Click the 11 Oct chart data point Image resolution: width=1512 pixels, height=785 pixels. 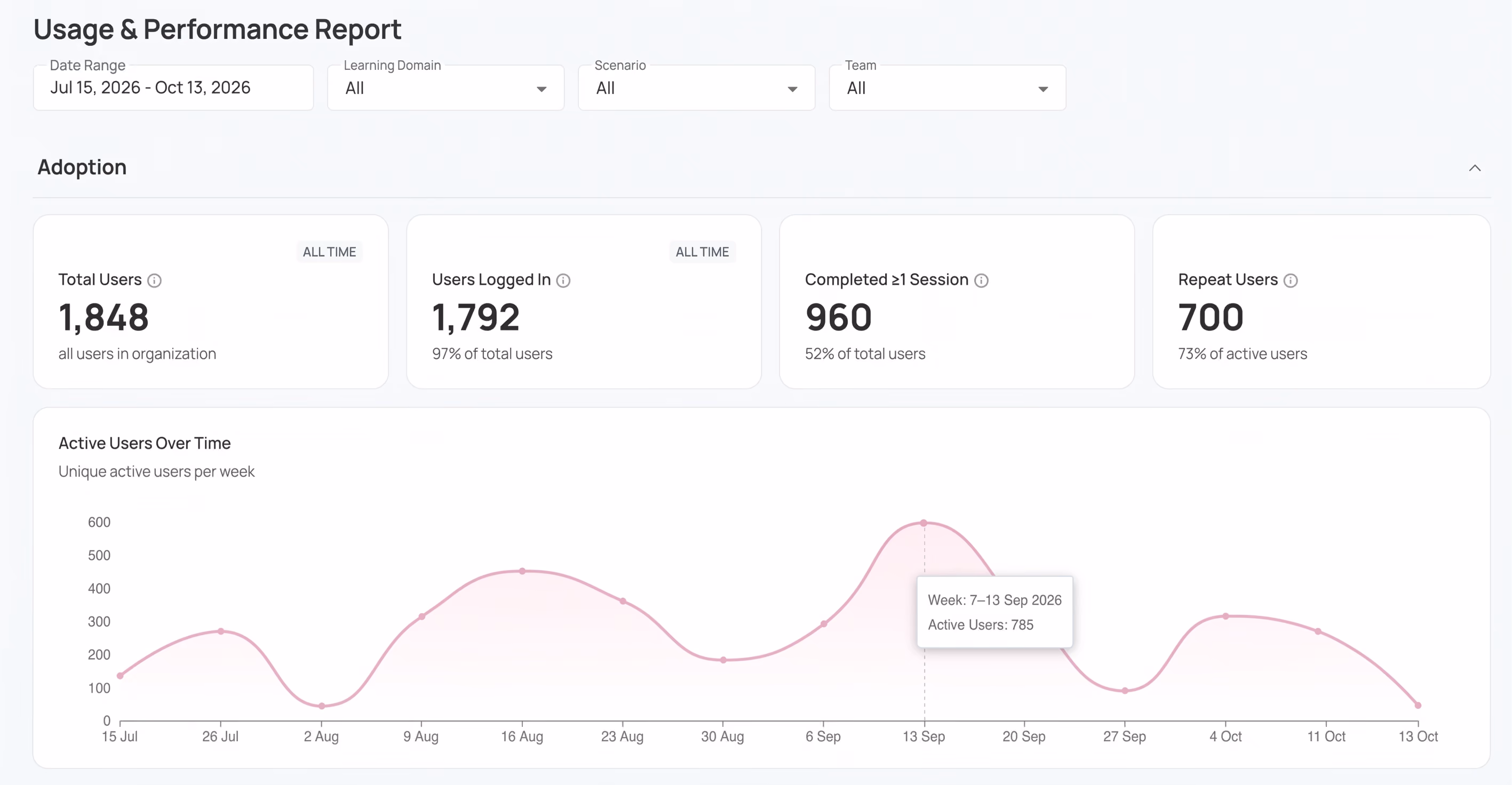point(1318,631)
